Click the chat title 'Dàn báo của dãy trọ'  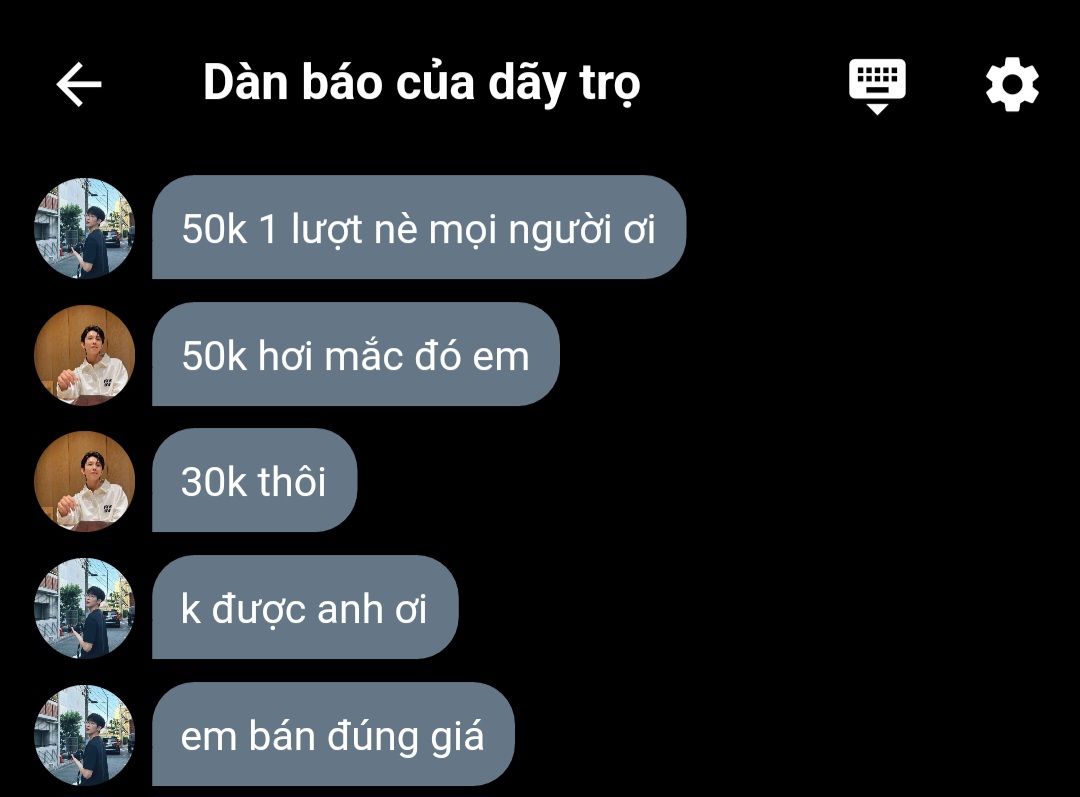pos(422,84)
